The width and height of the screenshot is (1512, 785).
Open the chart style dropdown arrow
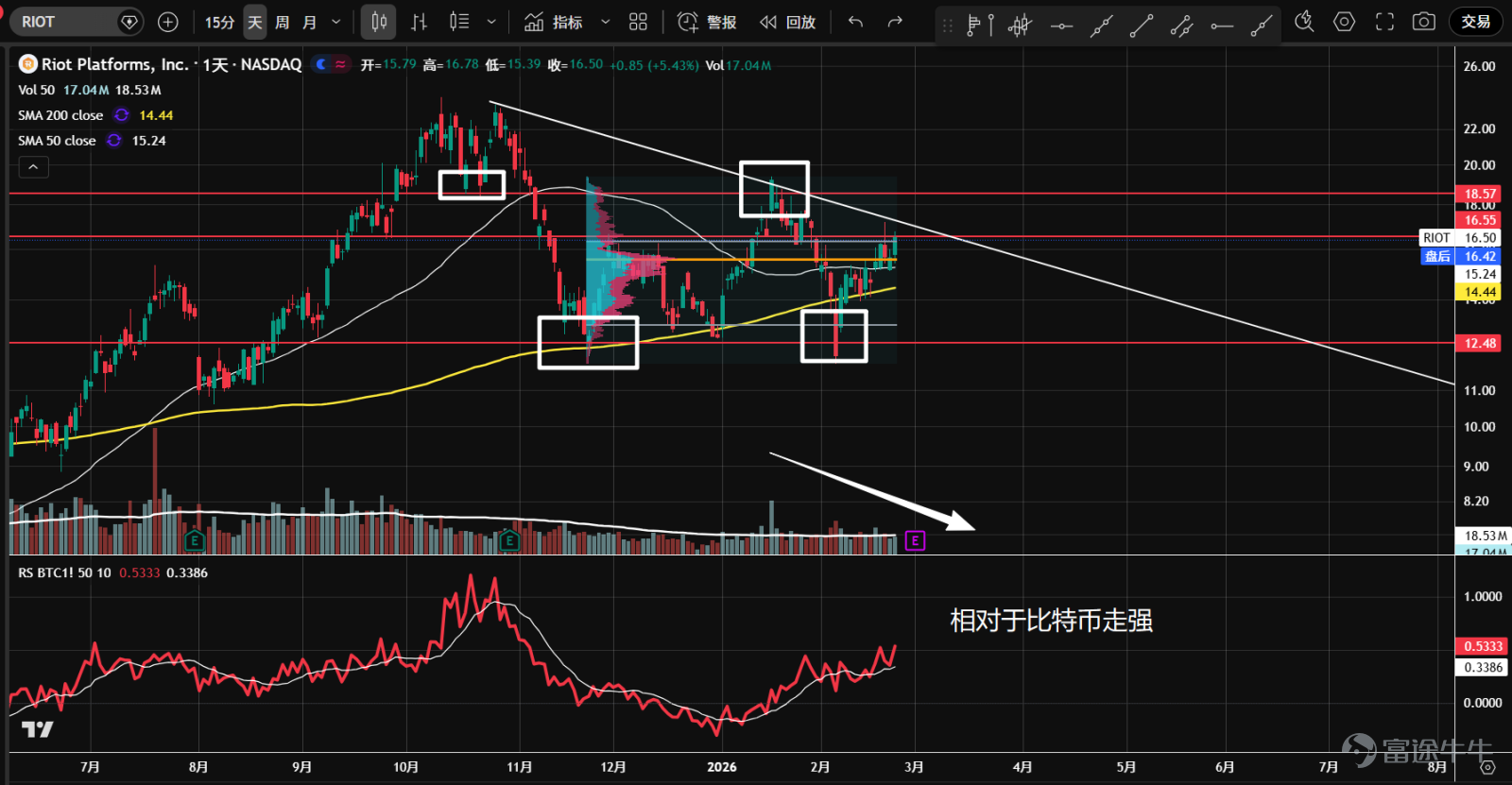(491, 22)
